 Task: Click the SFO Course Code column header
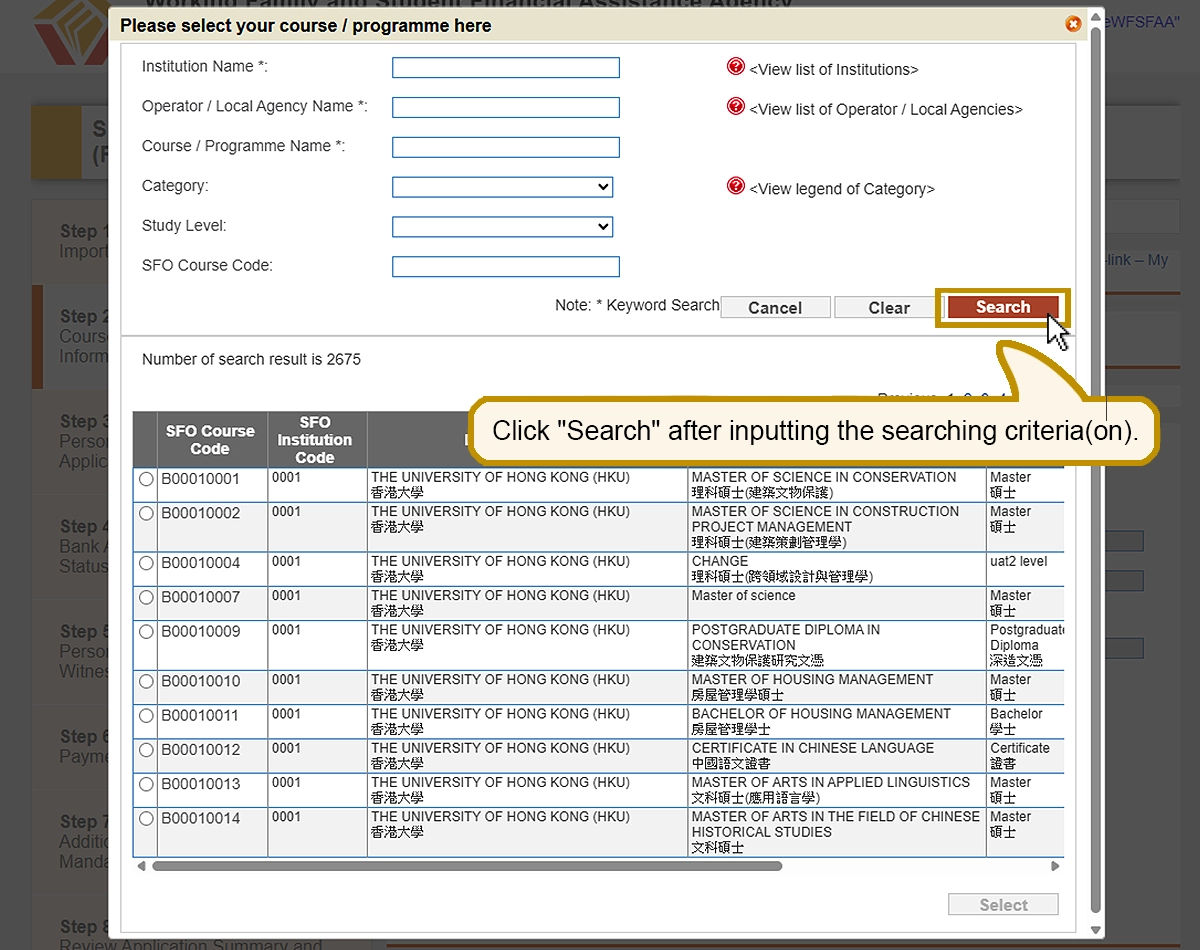pyautogui.click(x=210, y=440)
